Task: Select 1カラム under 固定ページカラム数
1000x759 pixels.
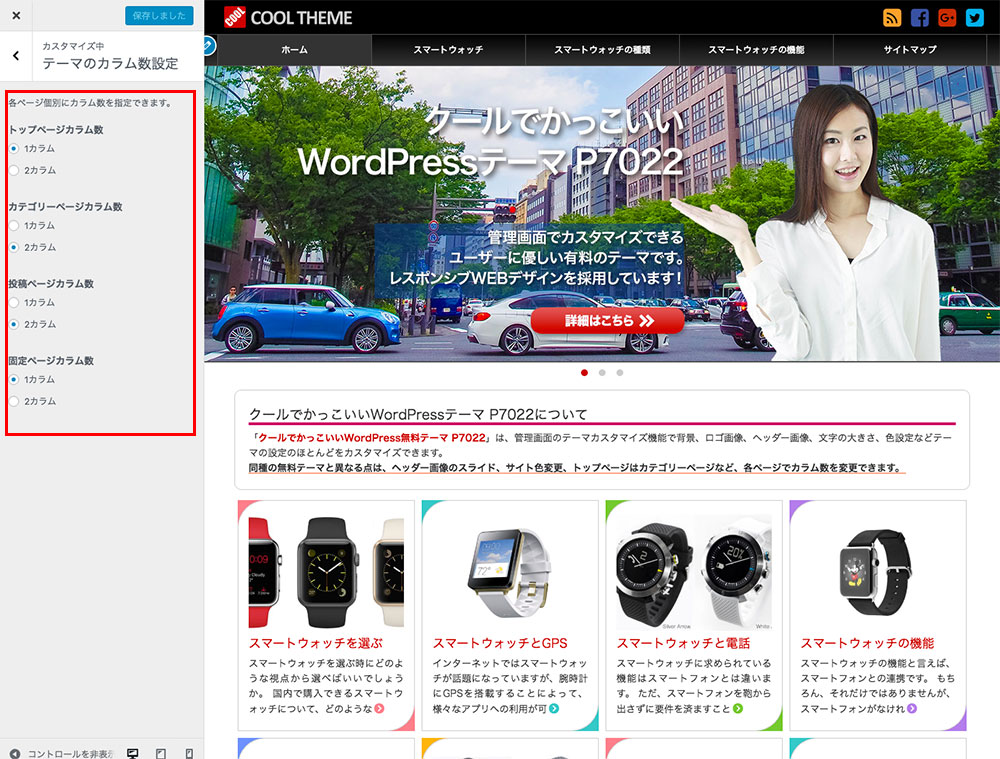Action: [14, 380]
